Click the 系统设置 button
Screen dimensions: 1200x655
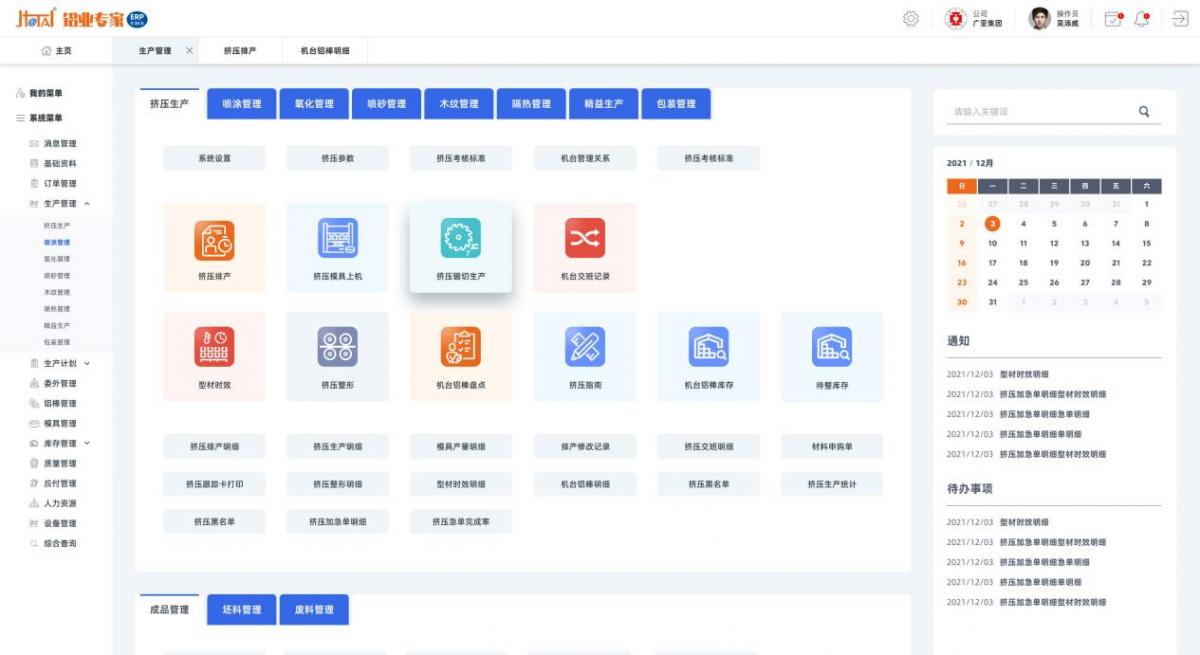[x=214, y=158]
